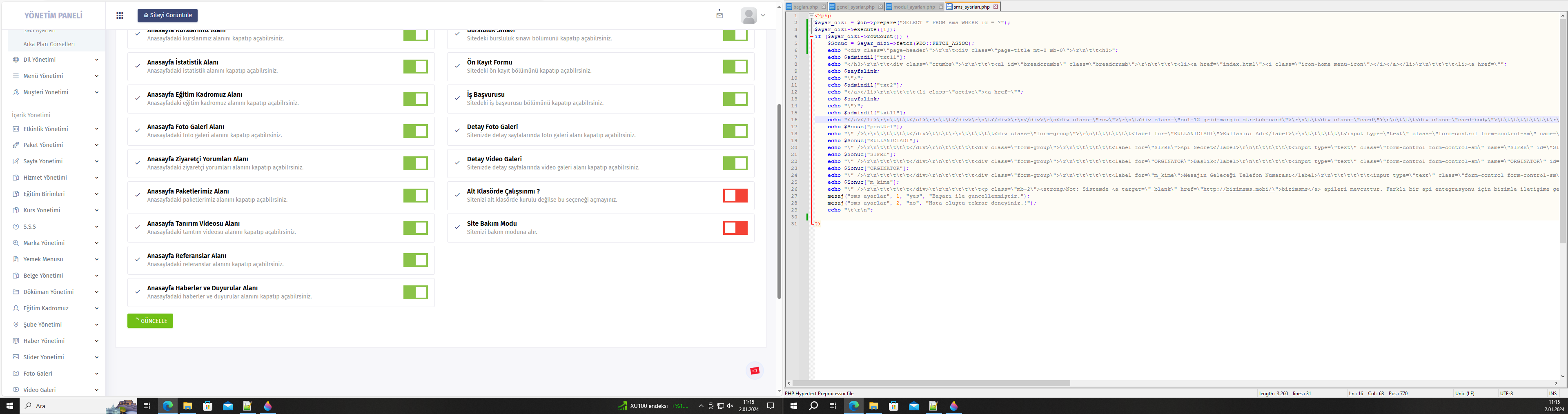Expand Kurs Yönetimi chevron

tap(97, 210)
